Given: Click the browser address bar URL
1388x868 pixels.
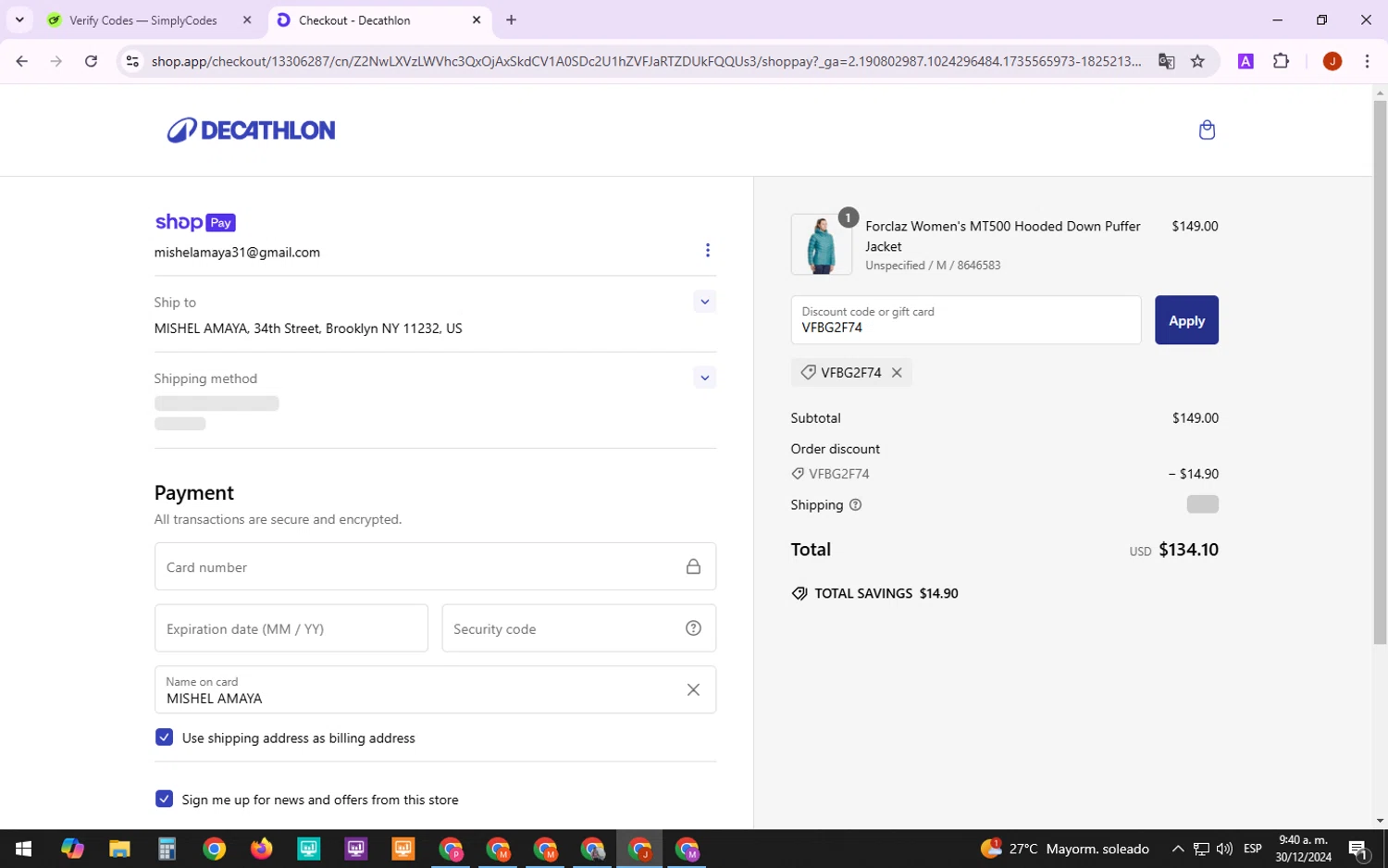Looking at the screenshot, I should pos(646,61).
